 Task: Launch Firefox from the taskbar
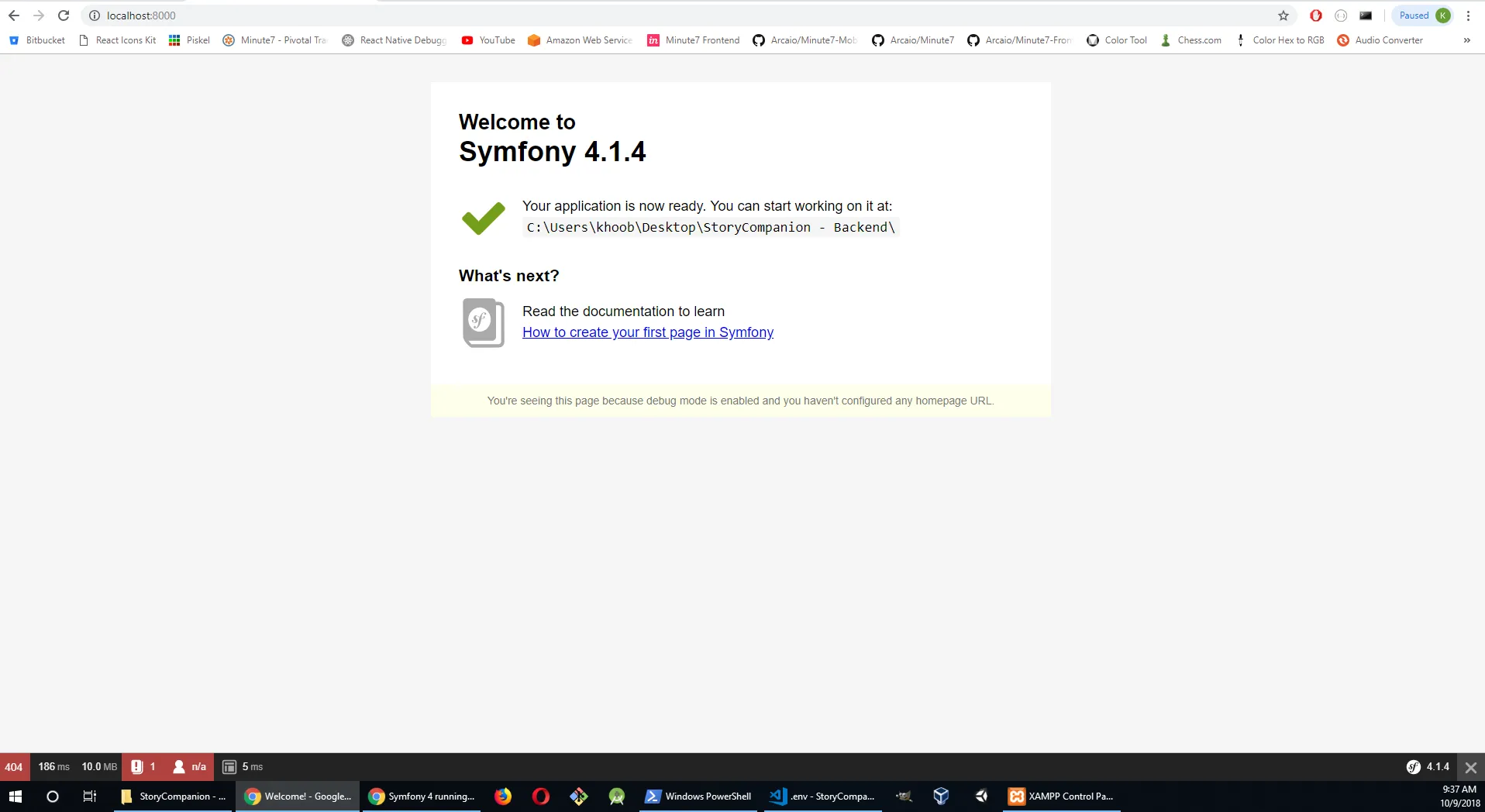[503, 797]
